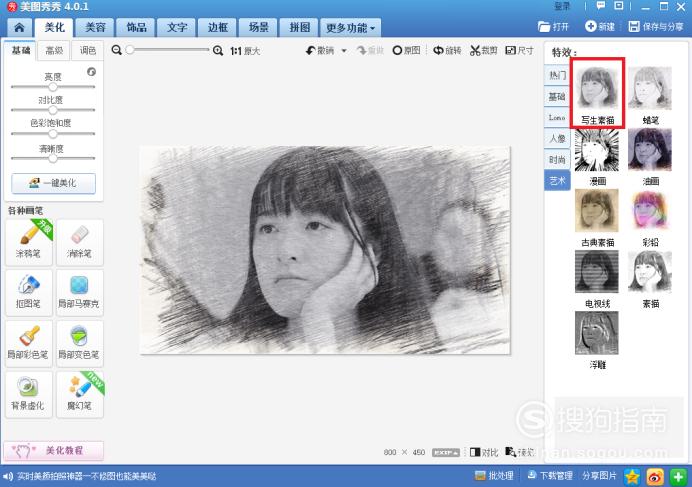
Task: Switch to the 饰品 tab
Action: [136, 28]
